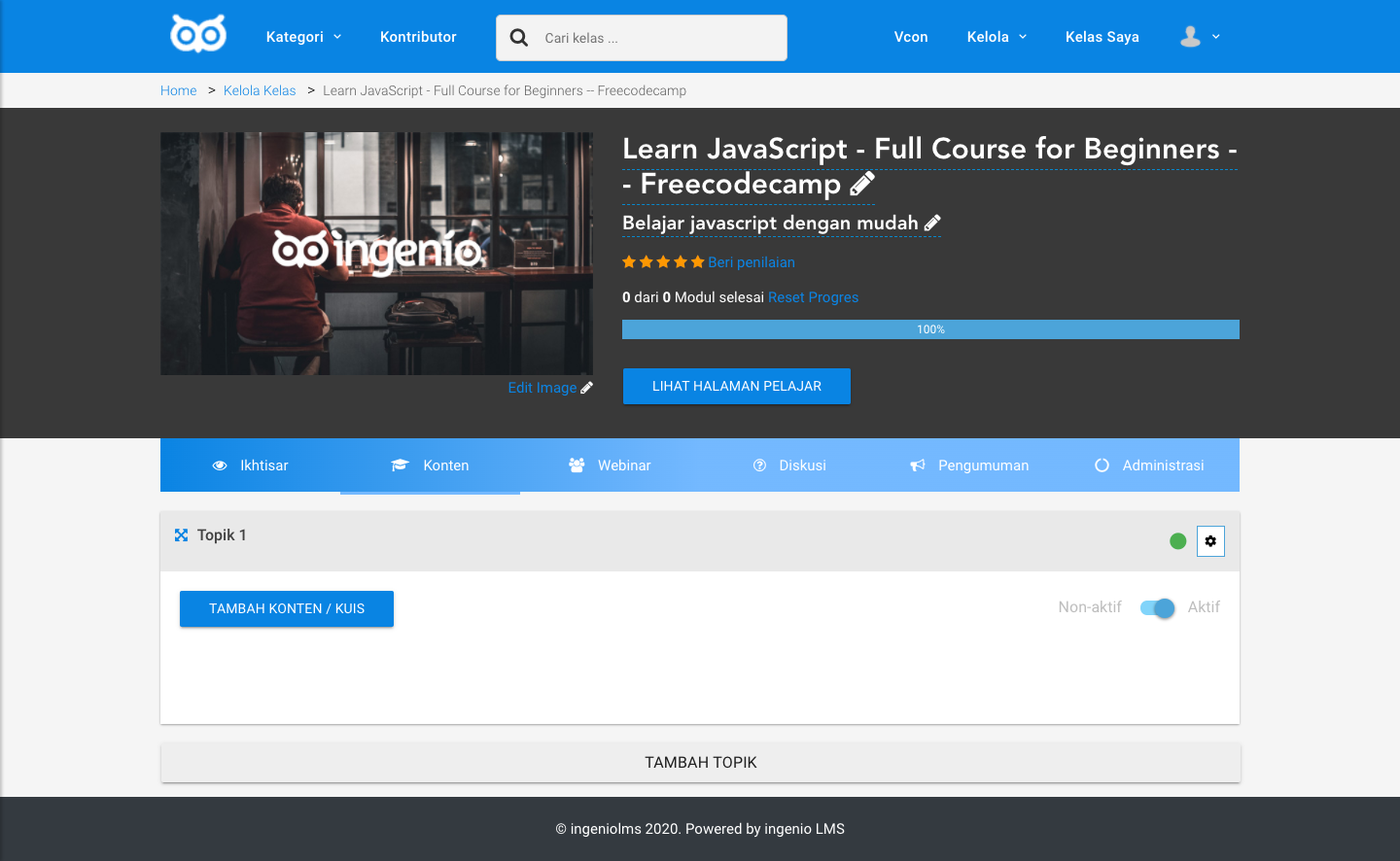Screen dimensions: 1400x861
Task: Click the Topik 1 move/drag handle icon
Action: (181, 535)
